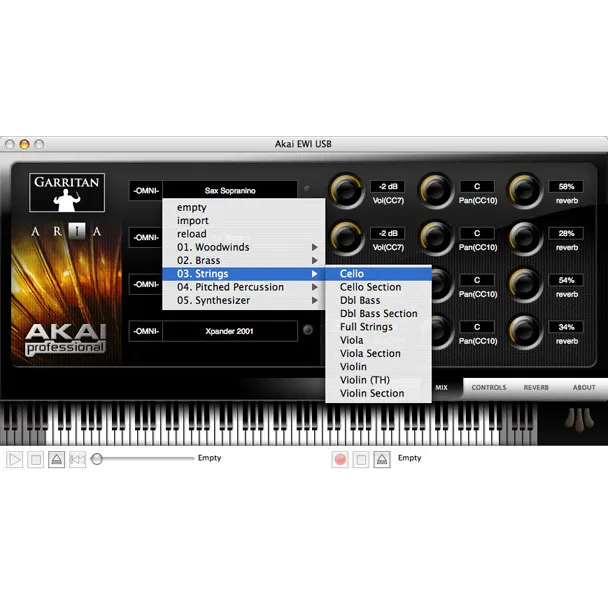Click the slot 2 Pan(CC10) knob

click(435, 238)
